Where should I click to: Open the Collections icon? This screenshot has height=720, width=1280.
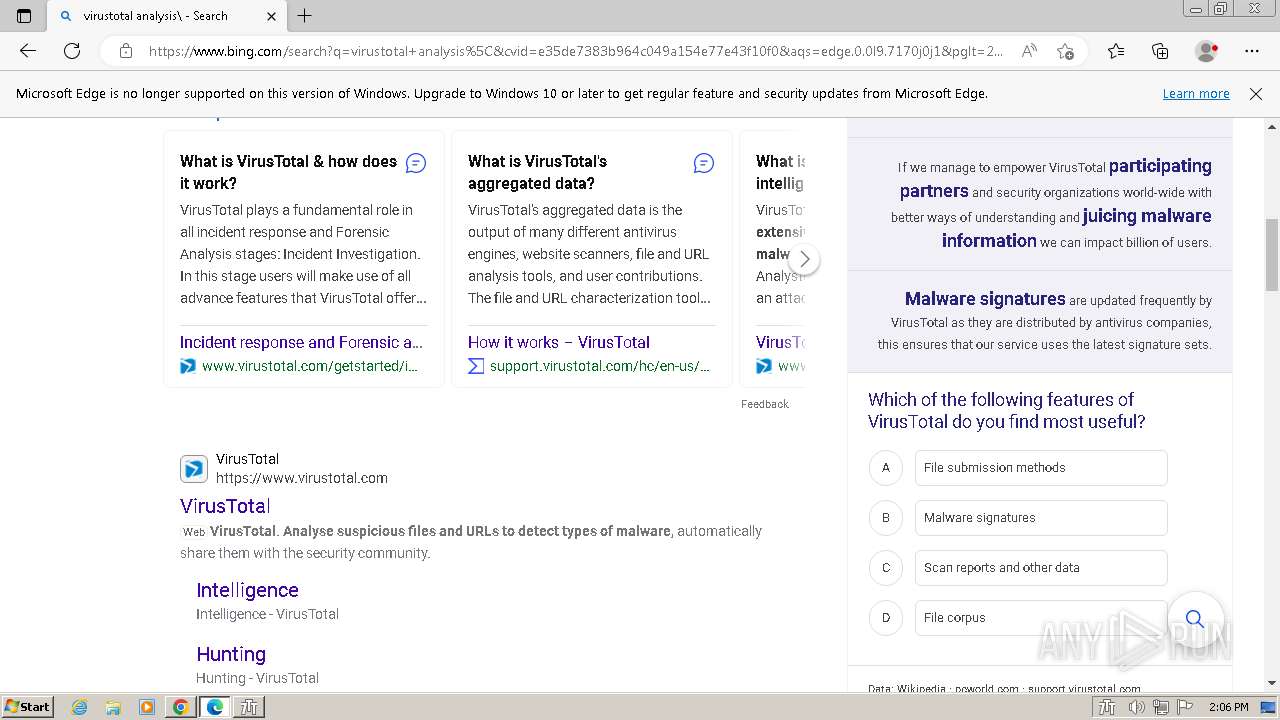pyautogui.click(x=1160, y=51)
